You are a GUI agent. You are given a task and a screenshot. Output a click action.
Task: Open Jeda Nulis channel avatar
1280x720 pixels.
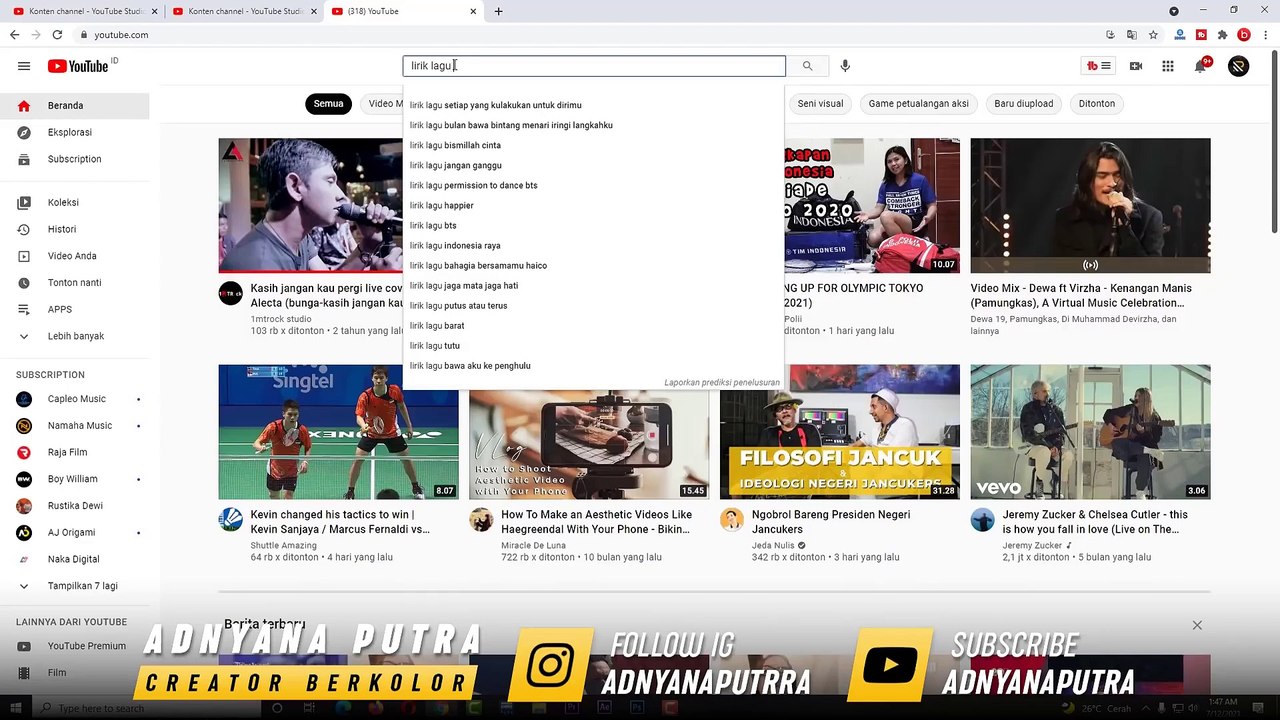point(732,520)
